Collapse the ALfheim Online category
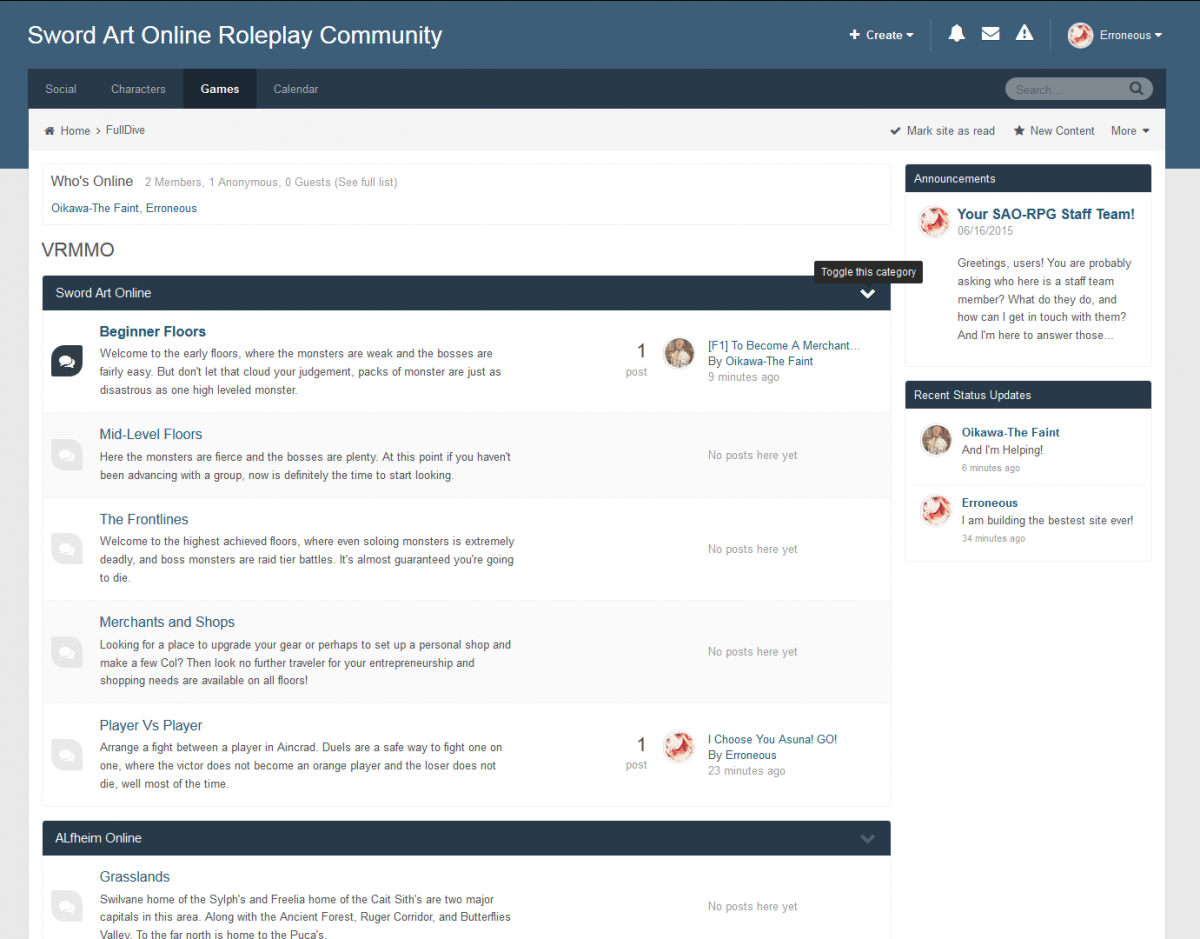The width and height of the screenshot is (1200, 939). (x=867, y=839)
